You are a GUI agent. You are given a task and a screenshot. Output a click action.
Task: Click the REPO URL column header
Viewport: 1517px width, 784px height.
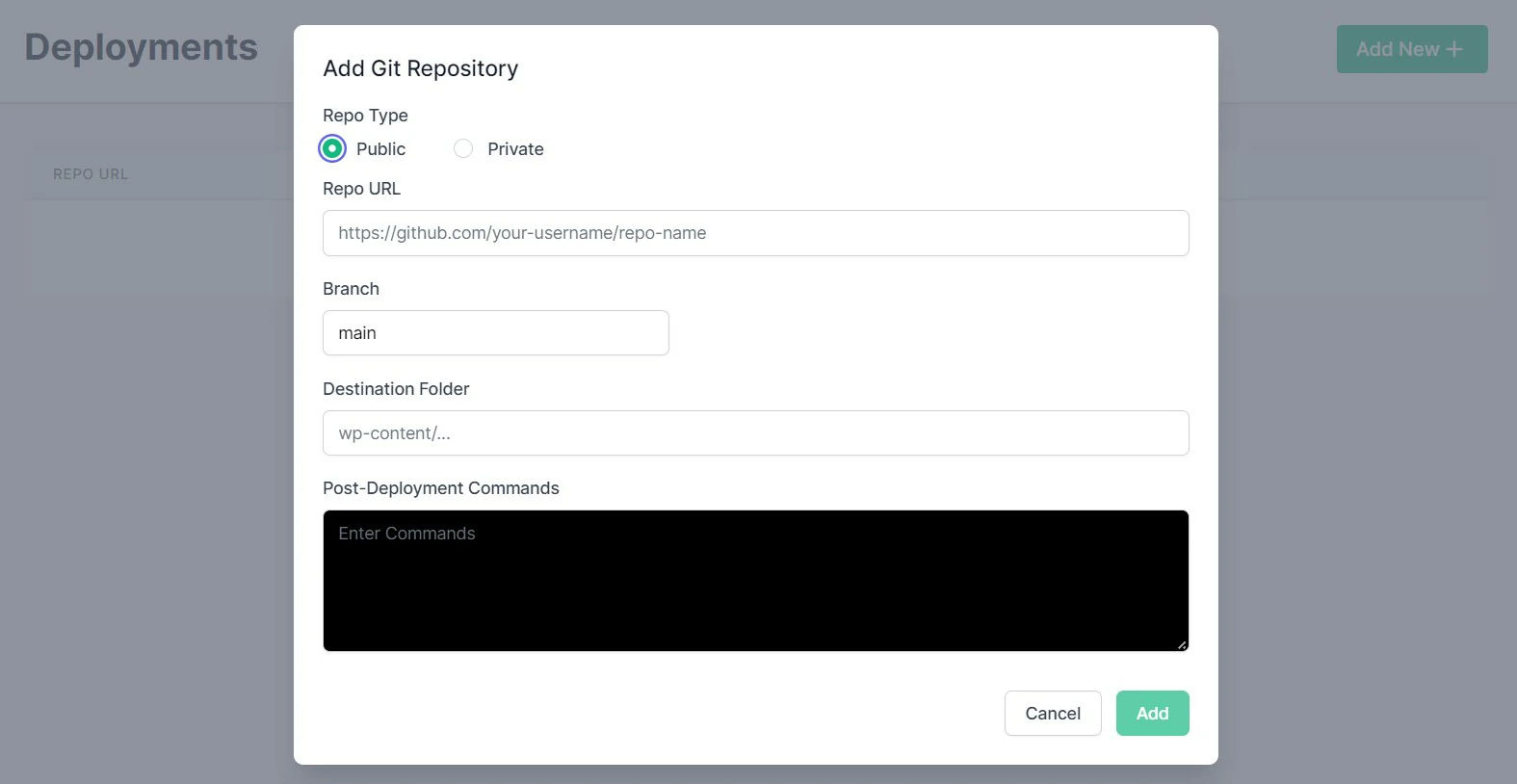pos(91,174)
